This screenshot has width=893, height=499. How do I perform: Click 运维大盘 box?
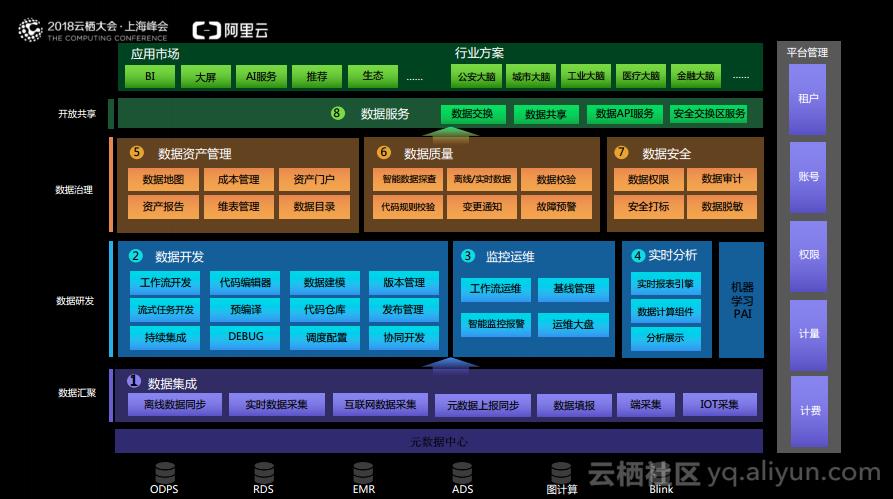pyautogui.click(x=574, y=325)
